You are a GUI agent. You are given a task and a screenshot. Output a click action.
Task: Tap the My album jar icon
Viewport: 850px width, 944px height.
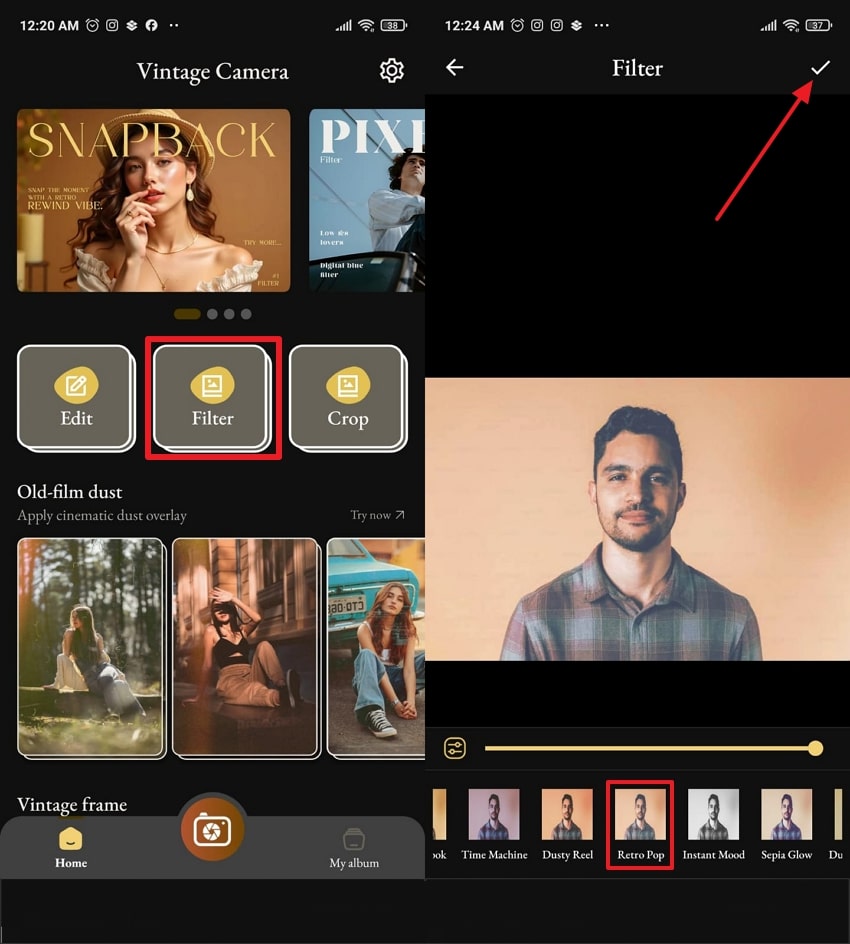353,839
